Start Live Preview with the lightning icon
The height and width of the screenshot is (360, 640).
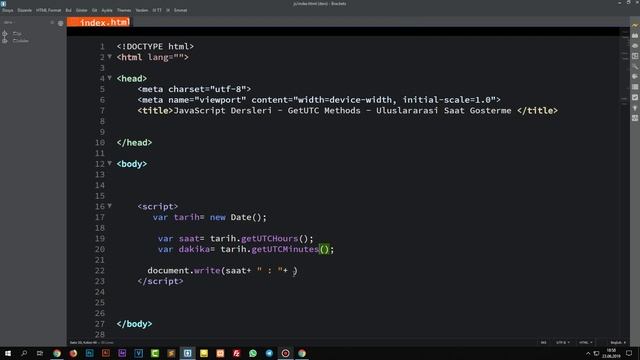click(x=635, y=25)
